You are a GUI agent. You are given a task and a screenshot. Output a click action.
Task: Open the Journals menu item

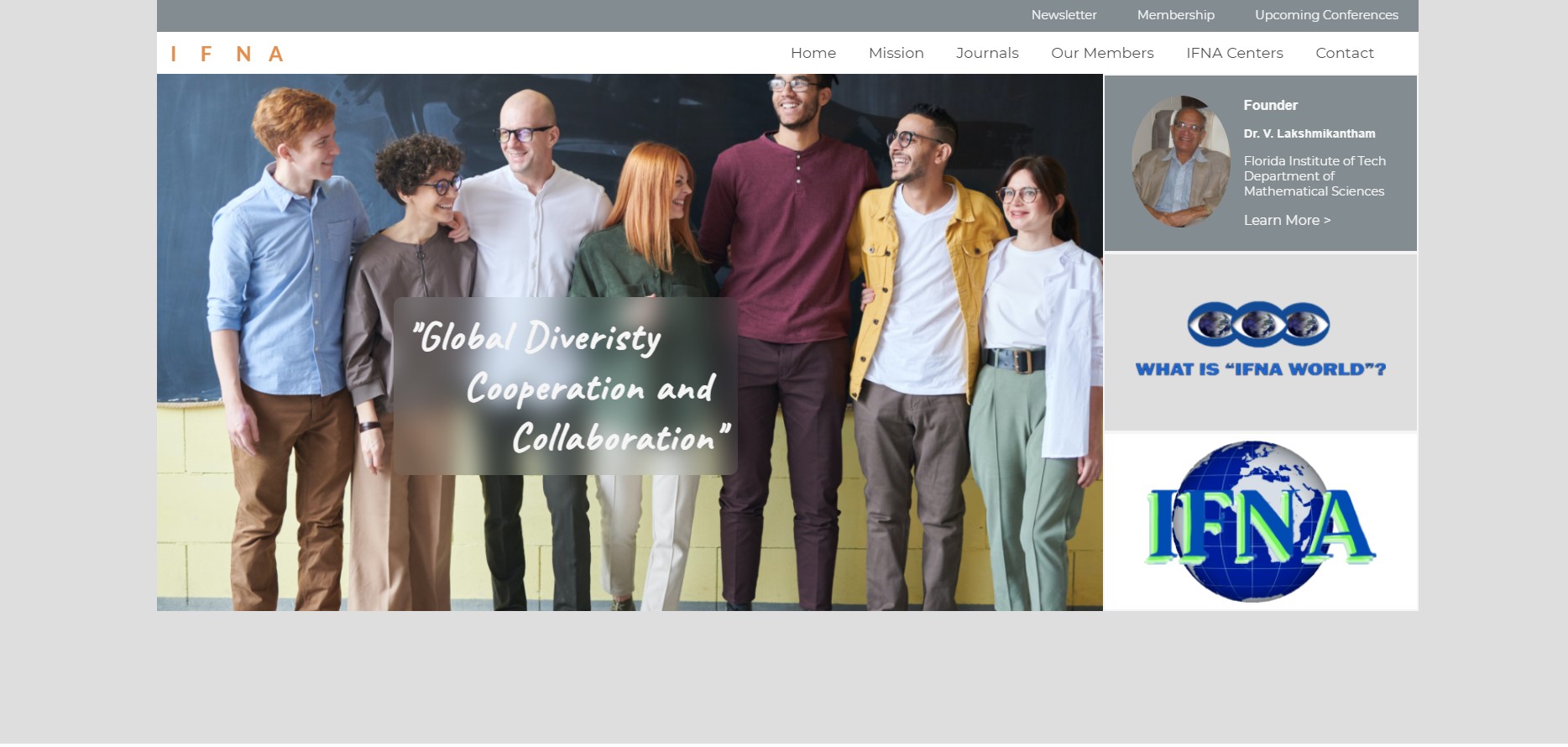pos(987,53)
